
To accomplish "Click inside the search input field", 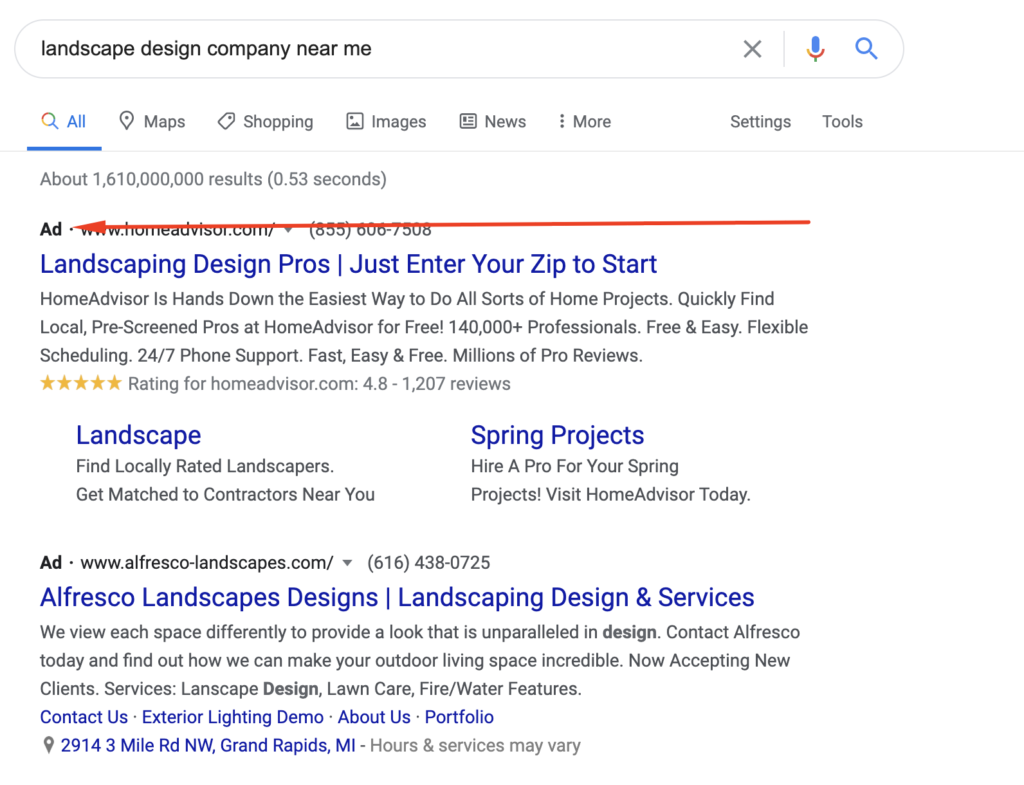I will pyautogui.click(x=300, y=47).
